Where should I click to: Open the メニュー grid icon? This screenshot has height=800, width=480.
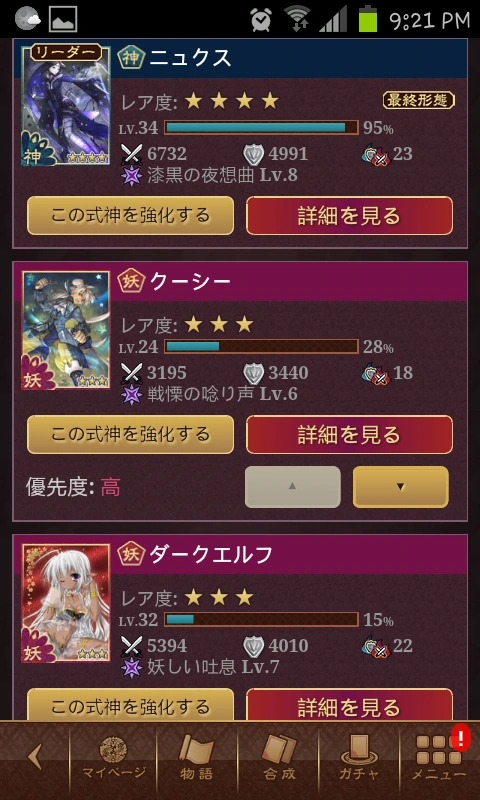coord(439,758)
